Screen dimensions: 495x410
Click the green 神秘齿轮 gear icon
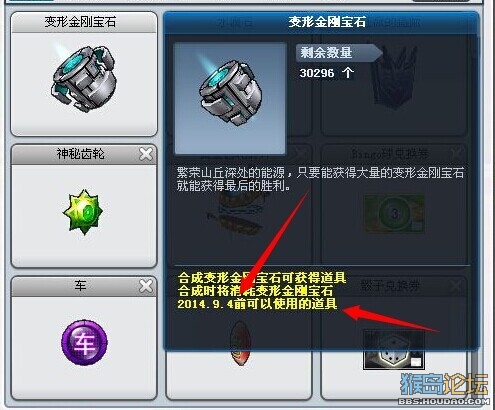83,212
